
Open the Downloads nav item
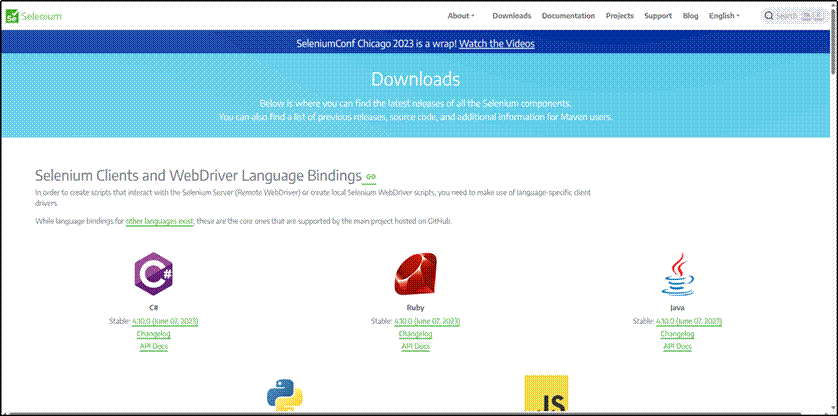[511, 16]
